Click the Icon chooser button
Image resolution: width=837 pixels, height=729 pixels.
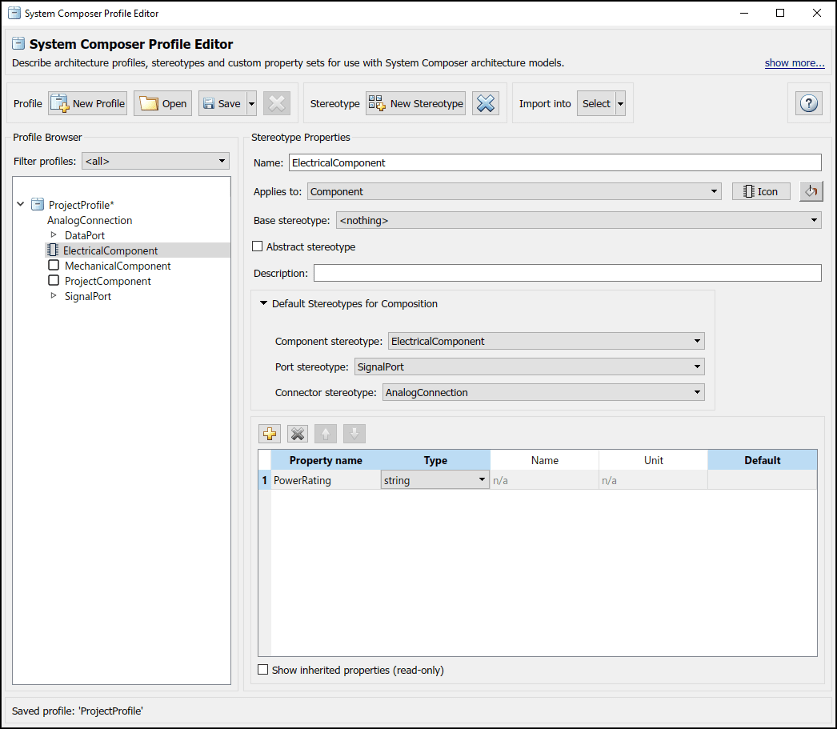click(761, 192)
